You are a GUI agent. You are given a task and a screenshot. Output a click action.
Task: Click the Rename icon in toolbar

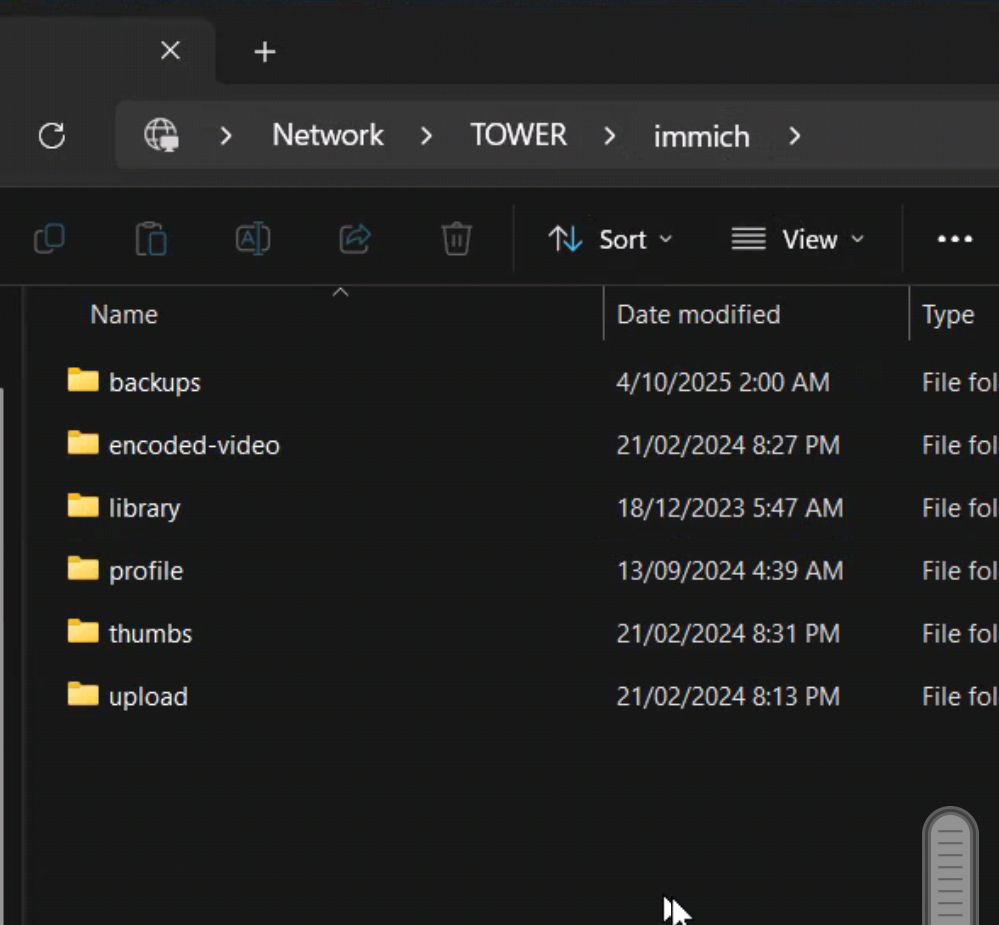tap(253, 239)
